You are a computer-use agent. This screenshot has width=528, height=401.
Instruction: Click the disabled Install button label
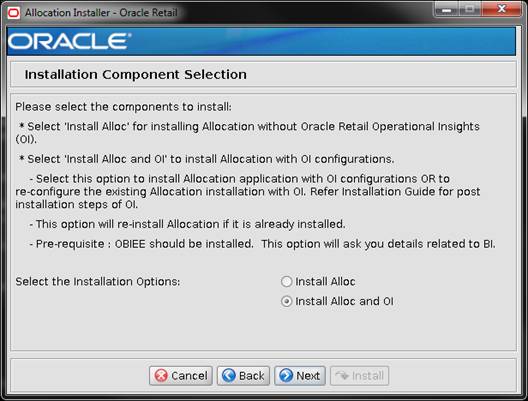click(x=367, y=376)
